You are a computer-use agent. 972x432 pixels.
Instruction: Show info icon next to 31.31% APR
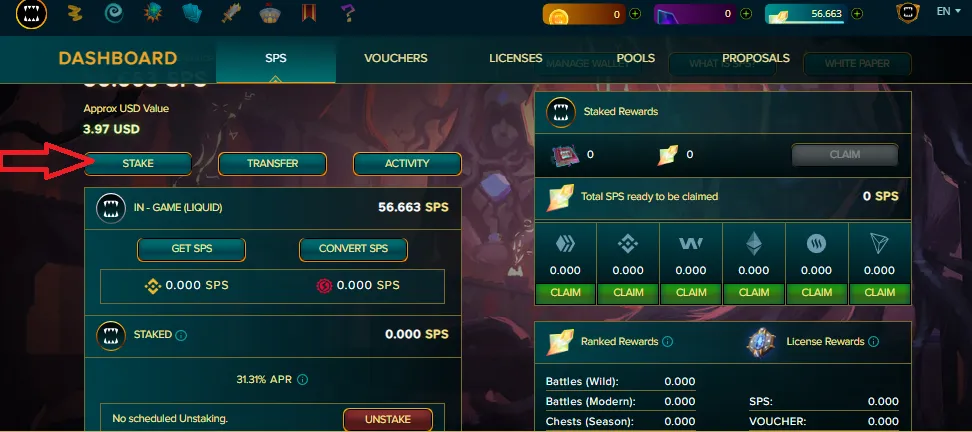303,379
